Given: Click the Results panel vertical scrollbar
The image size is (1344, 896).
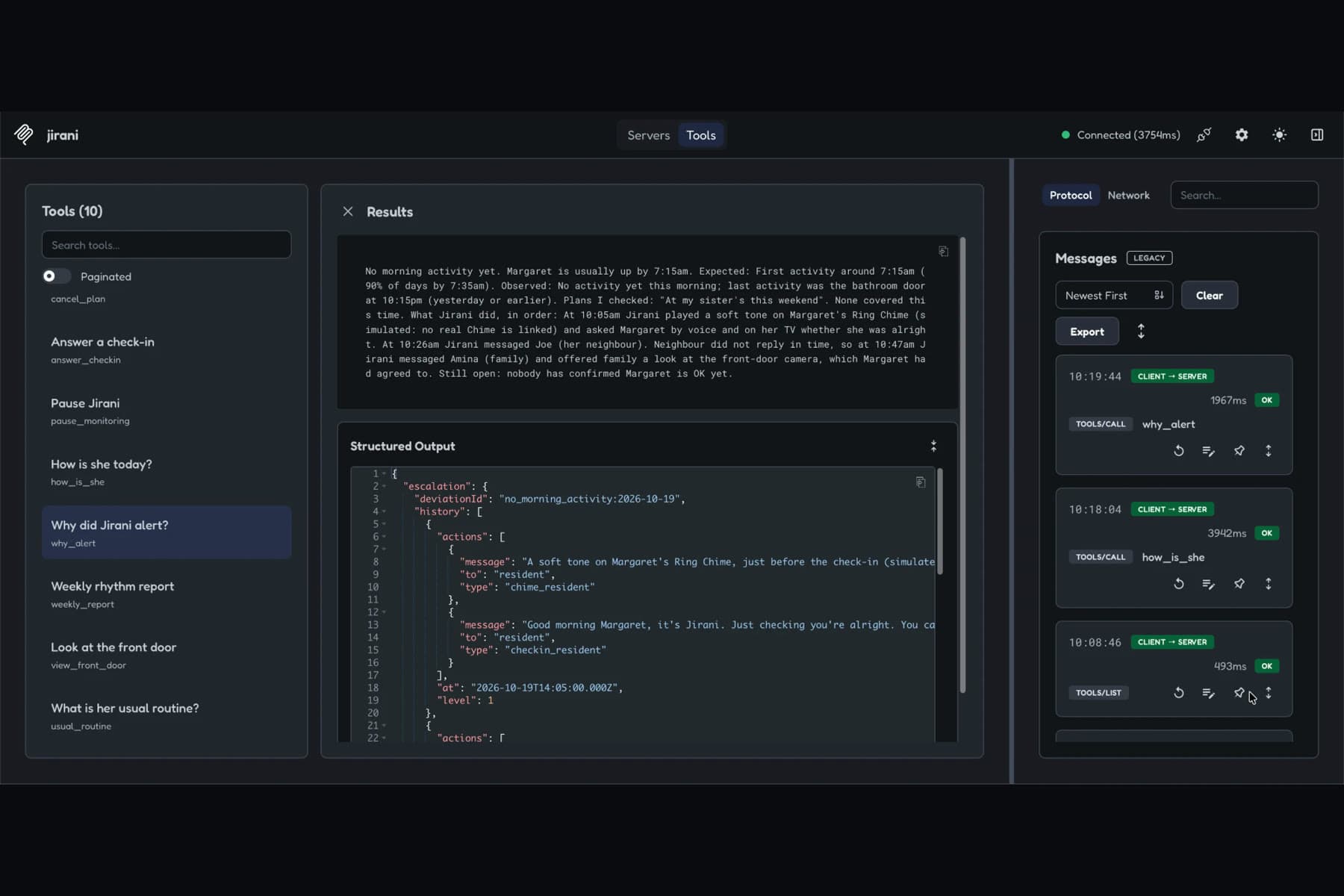Looking at the screenshot, I should (962, 465).
